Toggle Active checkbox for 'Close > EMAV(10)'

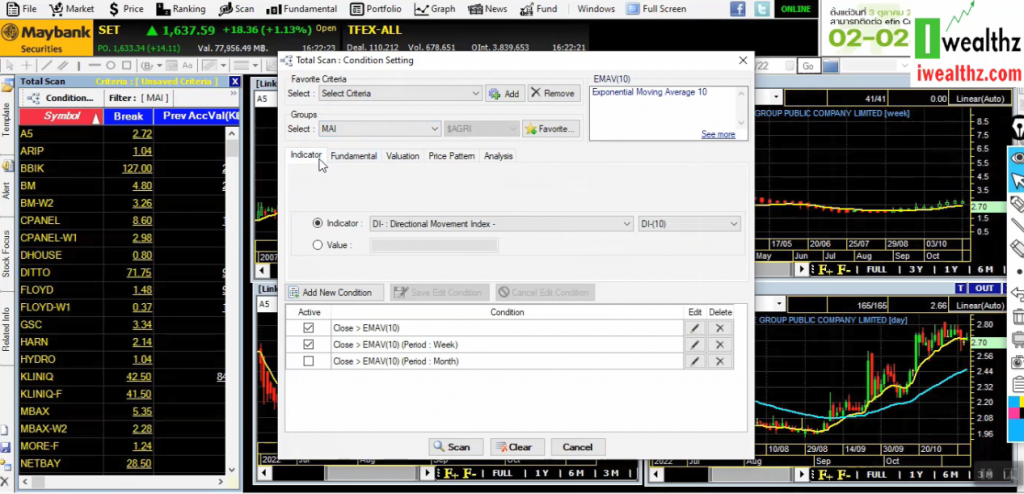(x=308, y=328)
